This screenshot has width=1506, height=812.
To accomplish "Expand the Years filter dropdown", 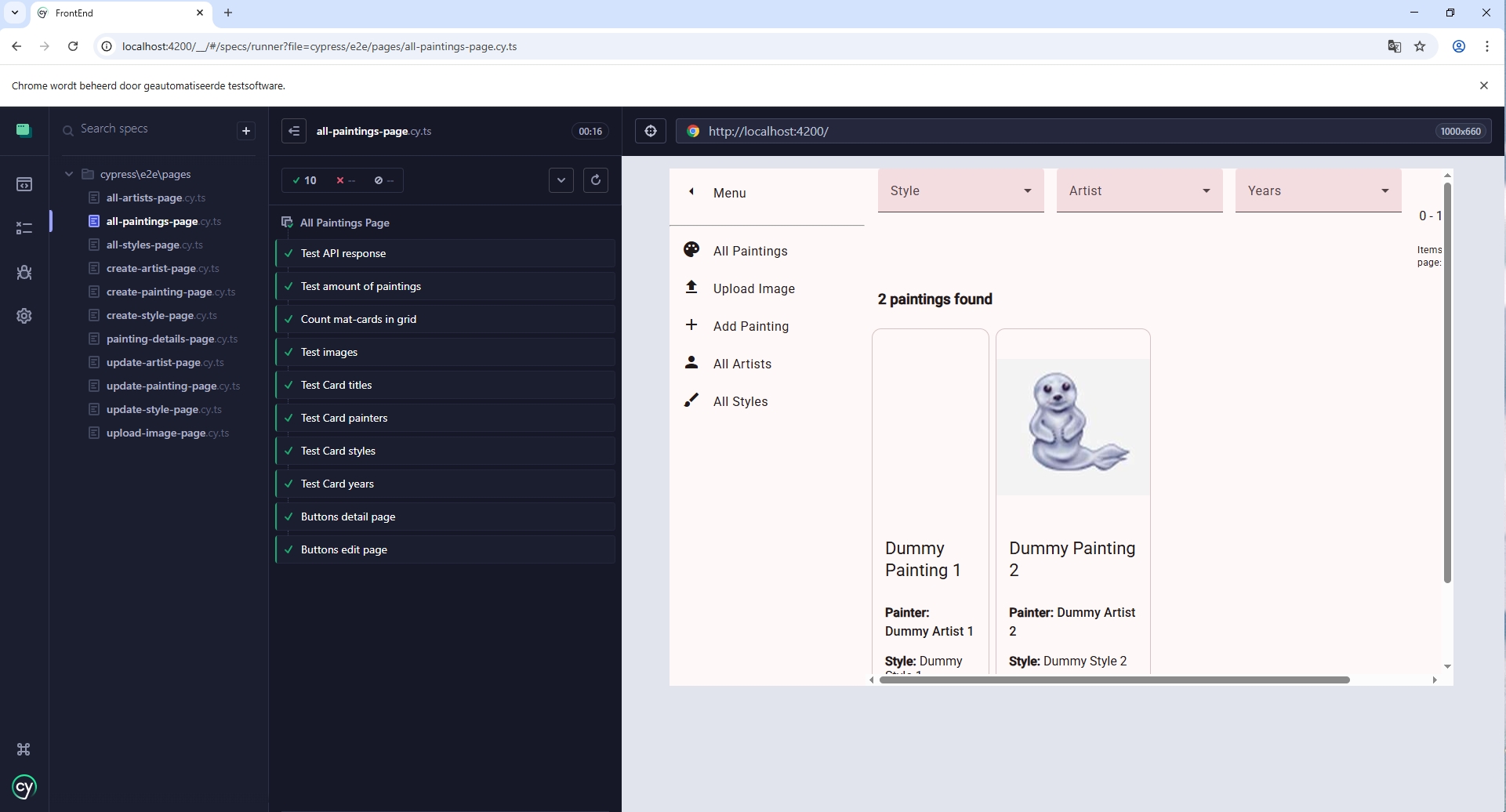I will 1318,191.
